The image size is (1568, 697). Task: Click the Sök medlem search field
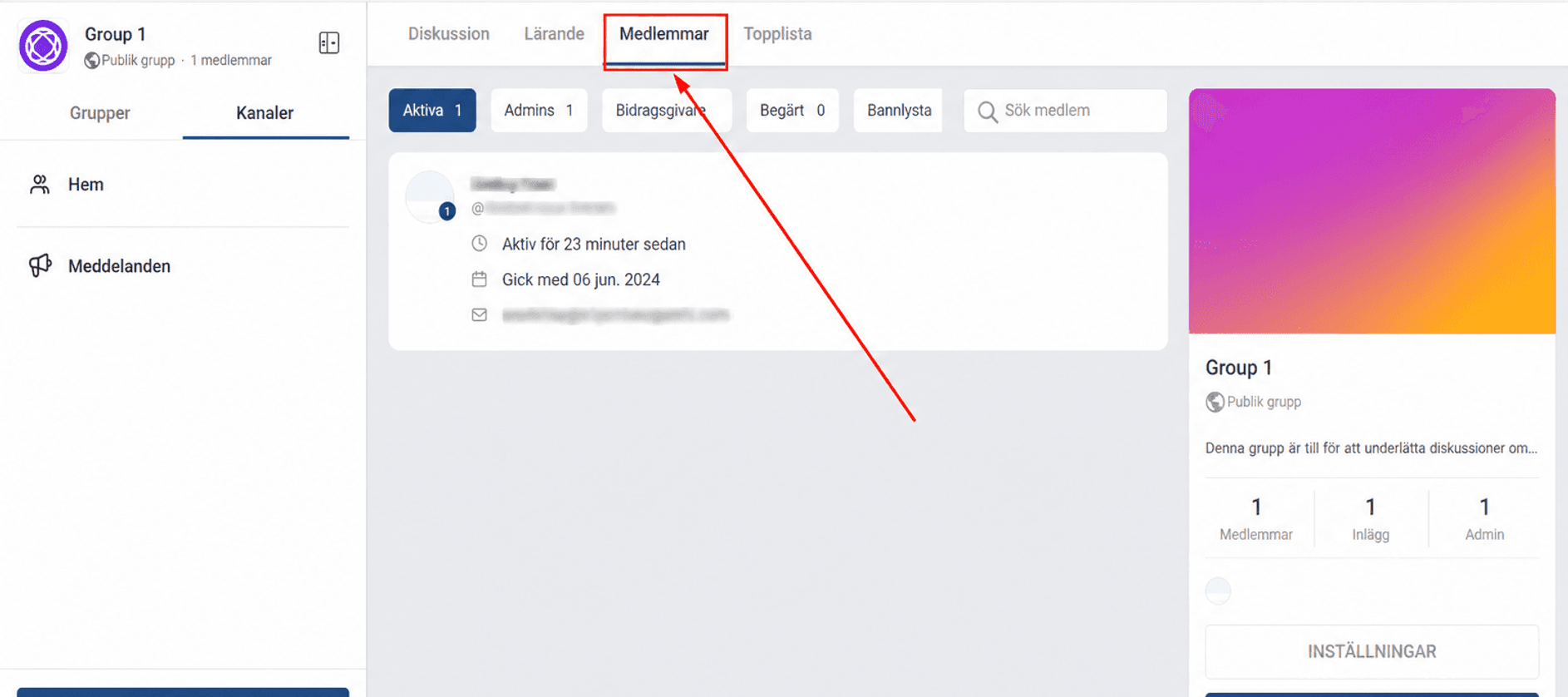coord(1065,111)
